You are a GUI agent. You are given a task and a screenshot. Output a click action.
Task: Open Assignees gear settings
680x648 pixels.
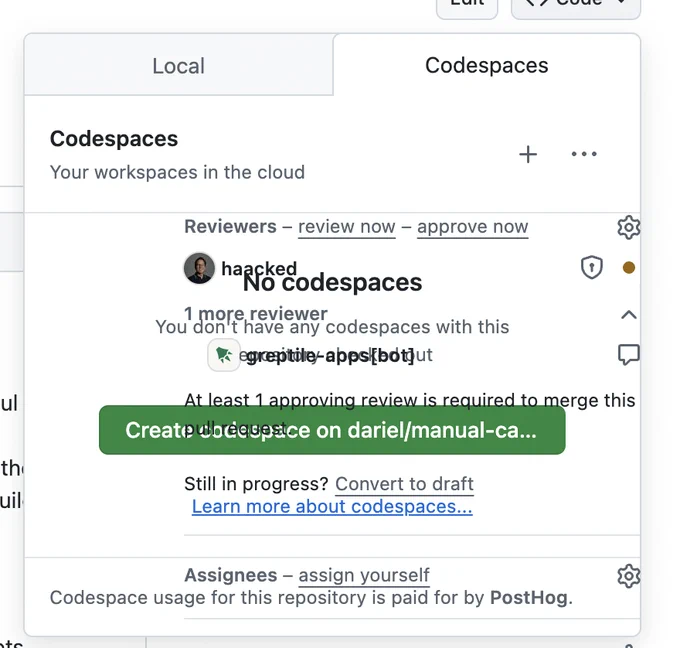(628, 576)
